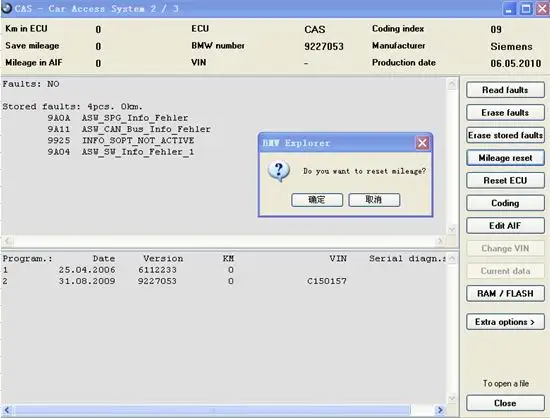Minimize the CAS window
This screenshot has width=550, height=418.
tap(509, 9)
